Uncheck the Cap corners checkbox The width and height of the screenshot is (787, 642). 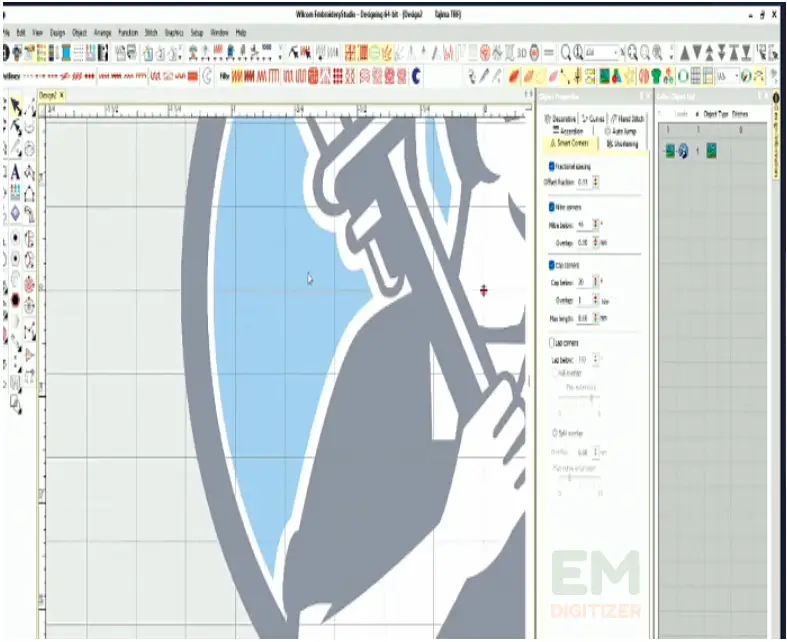click(552, 265)
